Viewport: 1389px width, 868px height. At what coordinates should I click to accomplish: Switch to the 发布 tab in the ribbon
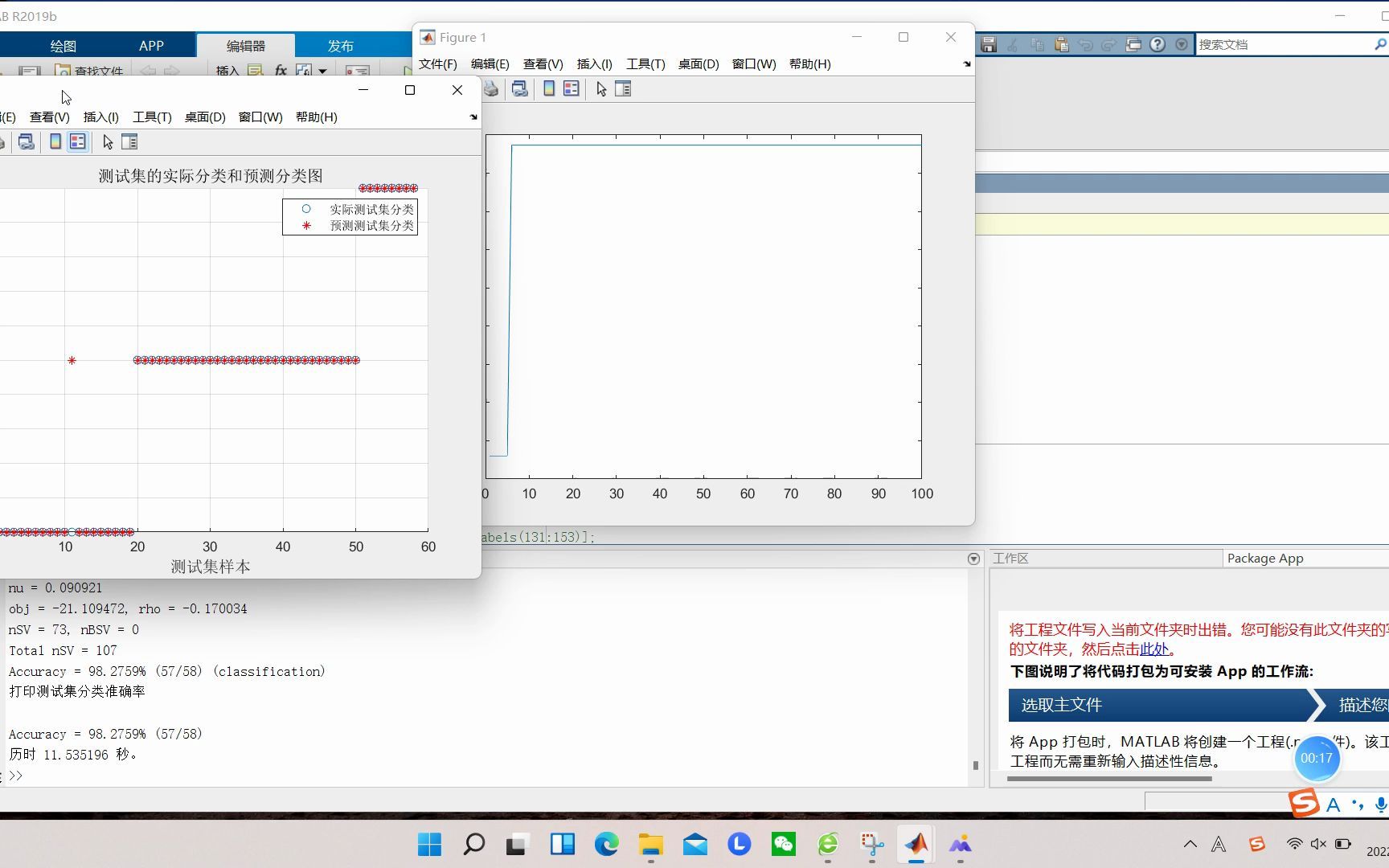340,46
